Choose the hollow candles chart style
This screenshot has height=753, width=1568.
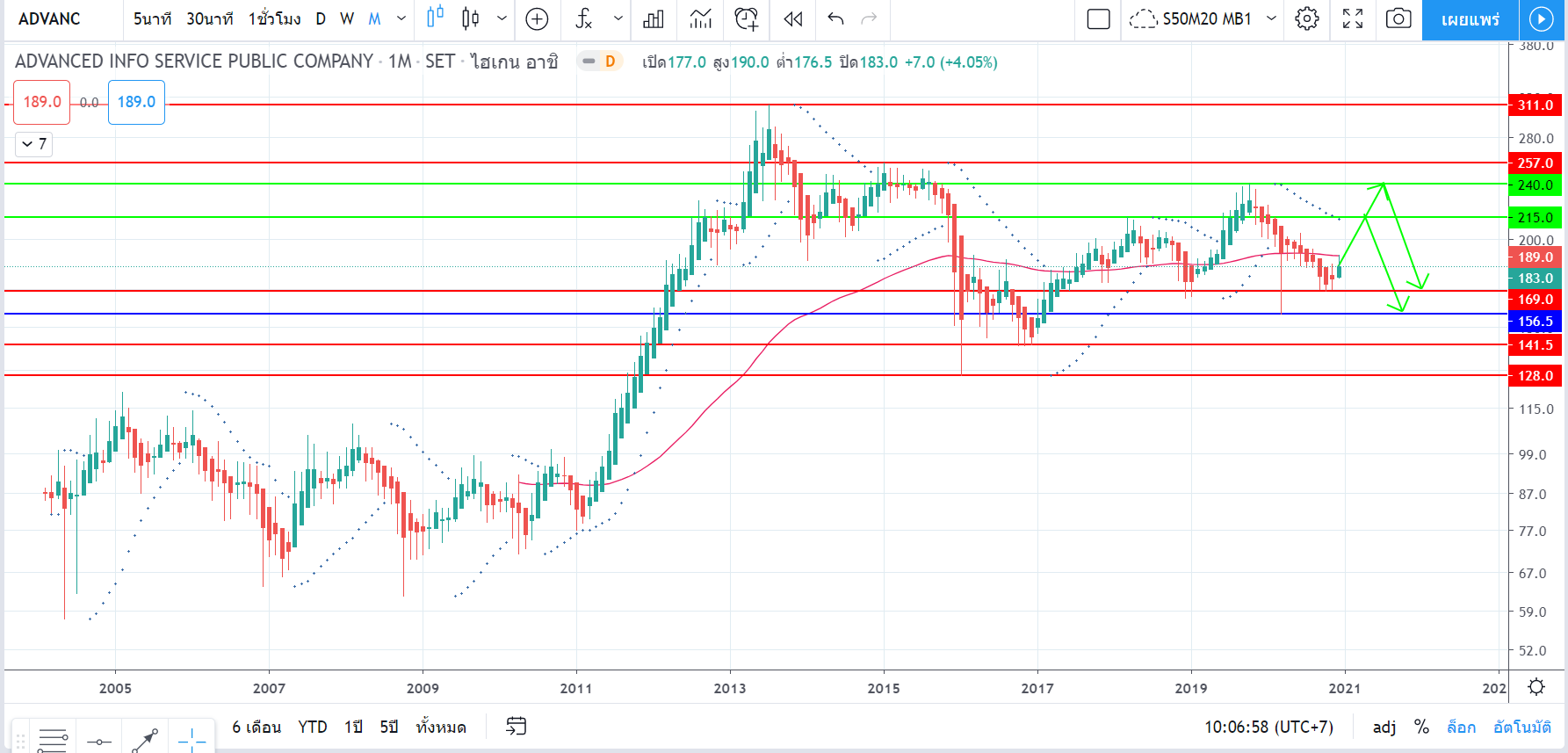pyautogui.click(x=435, y=18)
